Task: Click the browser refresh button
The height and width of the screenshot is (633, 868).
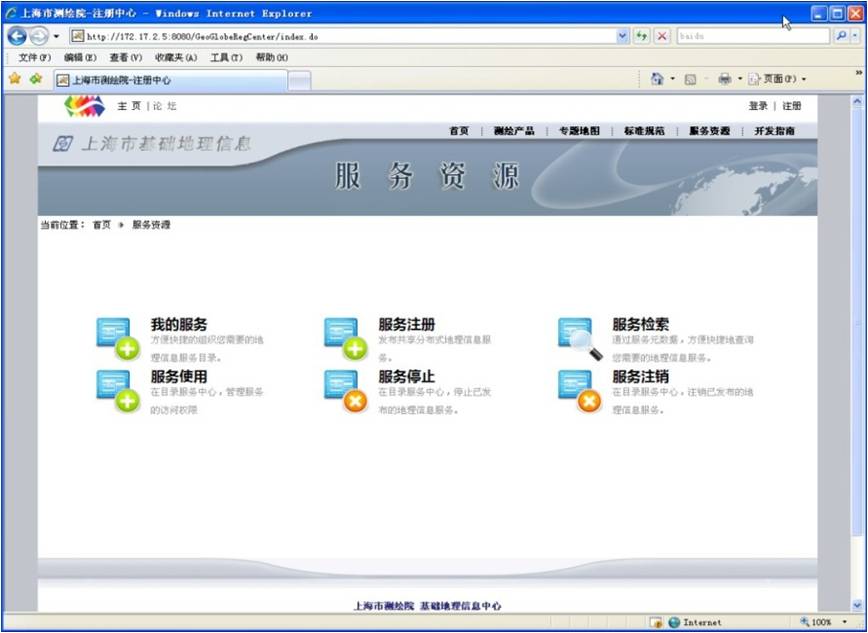Action: point(642,36)
